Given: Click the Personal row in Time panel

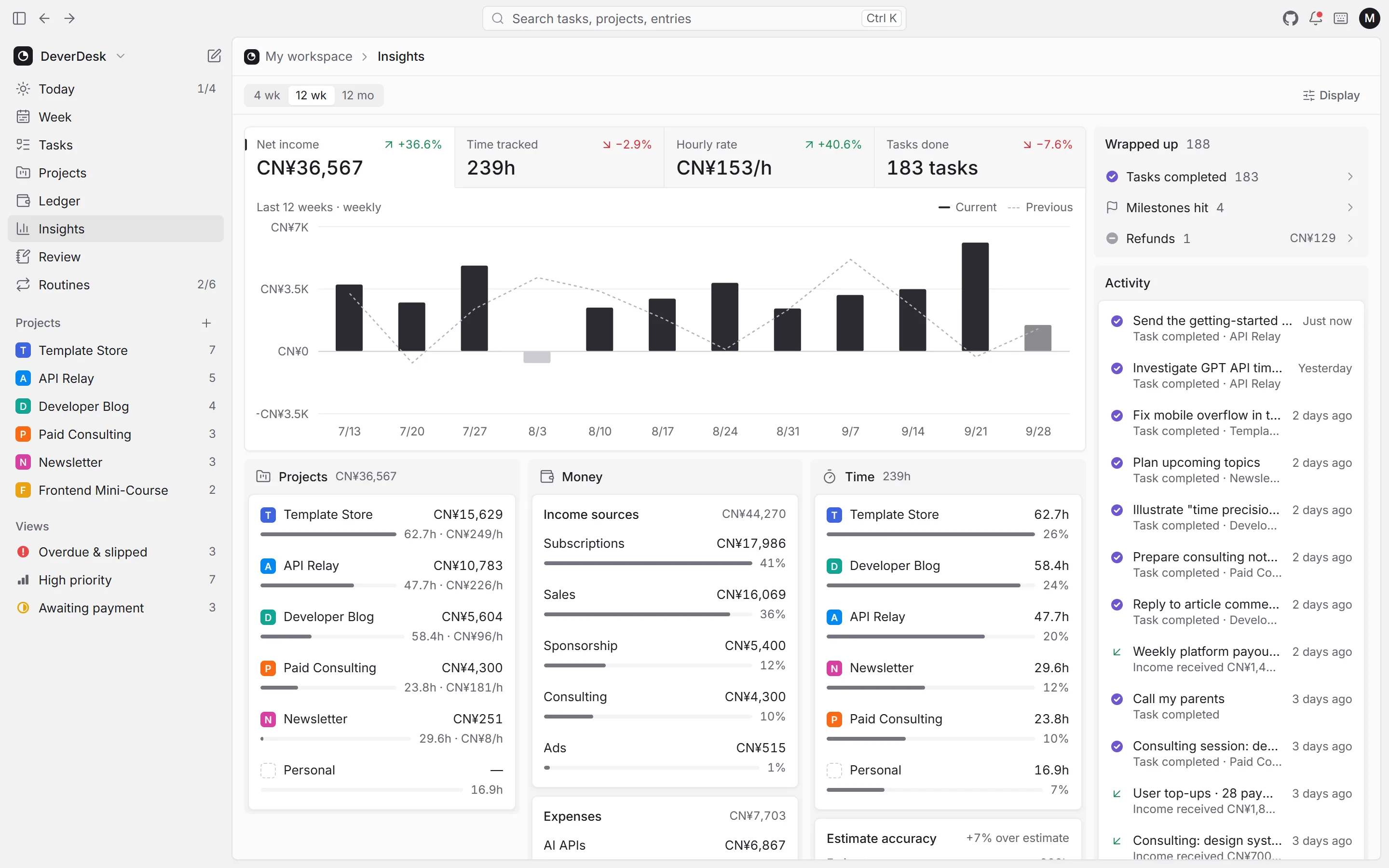Looking at the screenshot, I should [947, 779].
